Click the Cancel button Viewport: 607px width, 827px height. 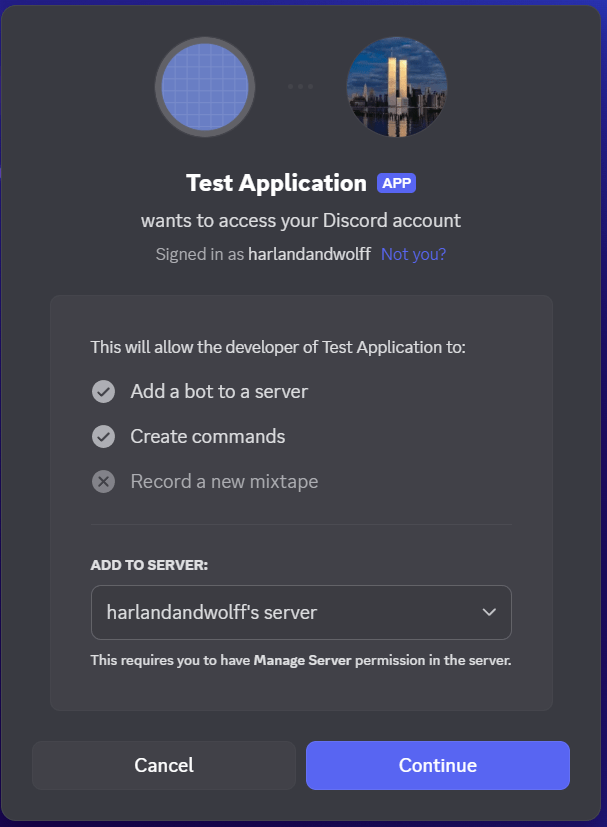click(164, 765)
